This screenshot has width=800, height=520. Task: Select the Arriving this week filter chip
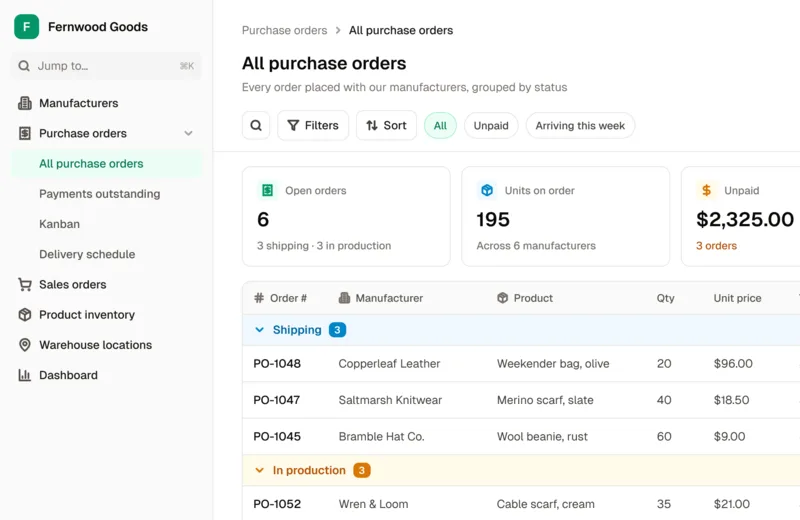tap(580, 126)
